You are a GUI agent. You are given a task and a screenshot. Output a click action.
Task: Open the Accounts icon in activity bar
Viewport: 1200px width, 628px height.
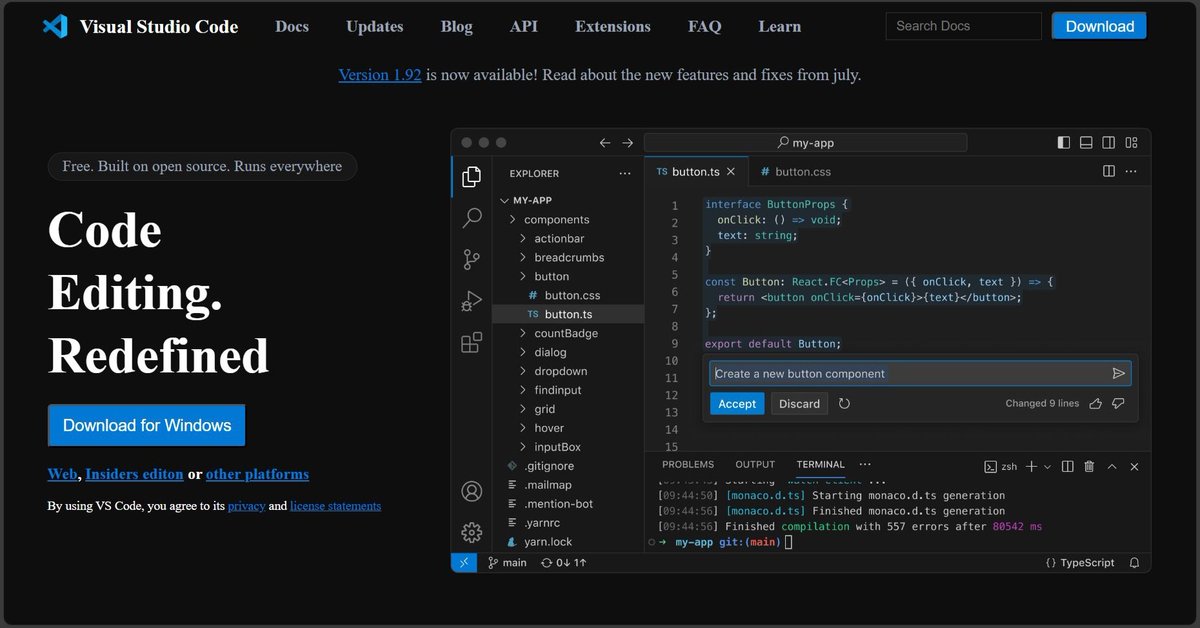point(472,491)
